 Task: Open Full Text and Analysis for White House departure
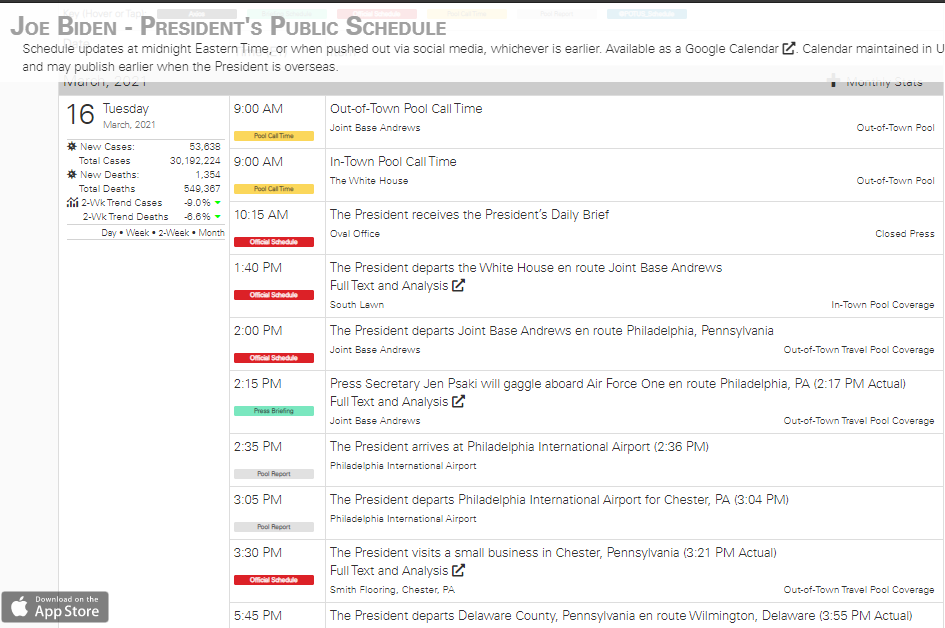coord(389,286)
